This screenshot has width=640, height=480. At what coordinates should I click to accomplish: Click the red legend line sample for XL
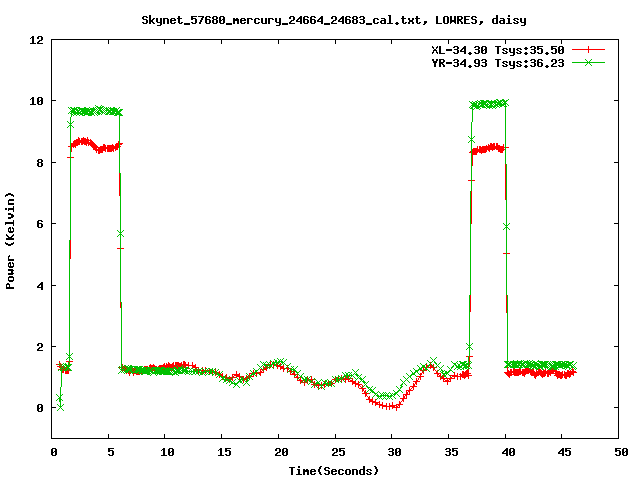(x=588, y=50)
